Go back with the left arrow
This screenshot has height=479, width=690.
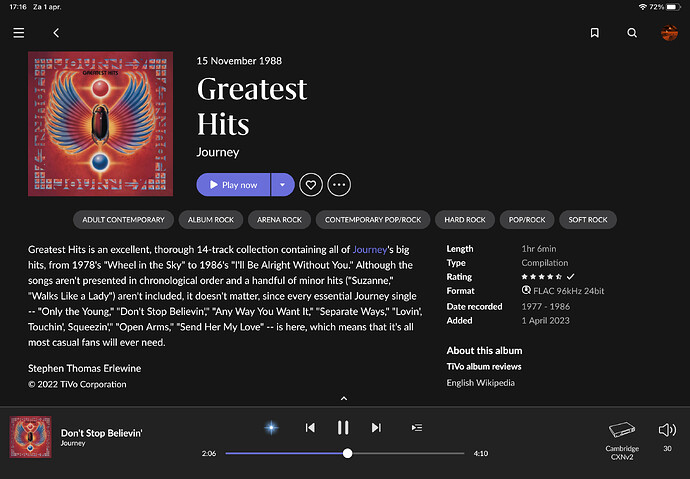pyautogui.click(x=56, y=33)
